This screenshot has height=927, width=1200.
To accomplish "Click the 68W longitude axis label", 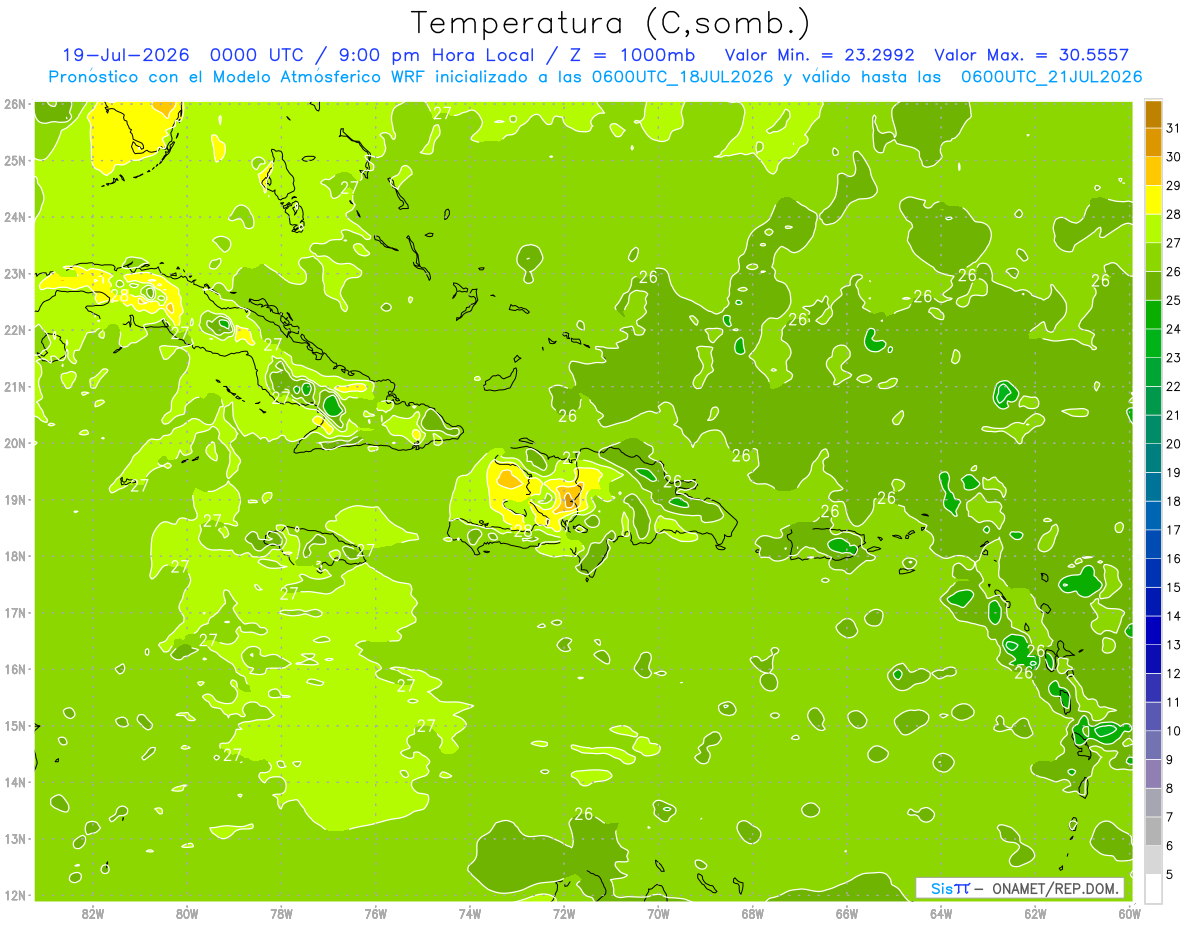I will (x=752, y=913).
